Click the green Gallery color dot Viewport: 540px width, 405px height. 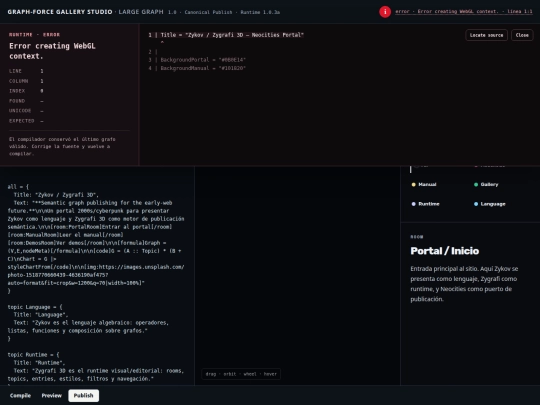(x=476, y=185)
